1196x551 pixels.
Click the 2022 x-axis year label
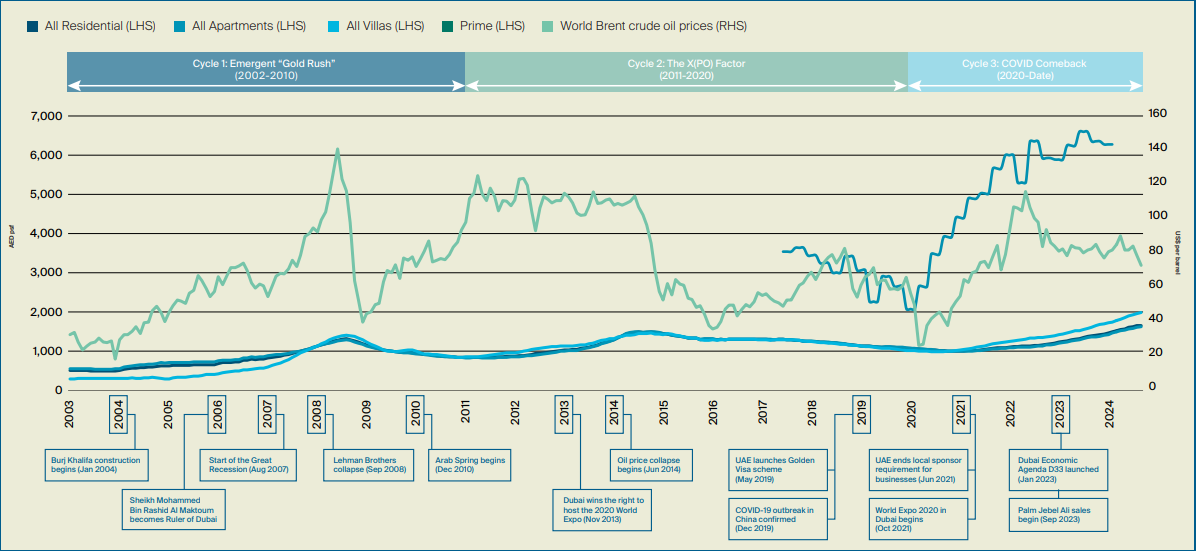click(x=1010, y=414)
